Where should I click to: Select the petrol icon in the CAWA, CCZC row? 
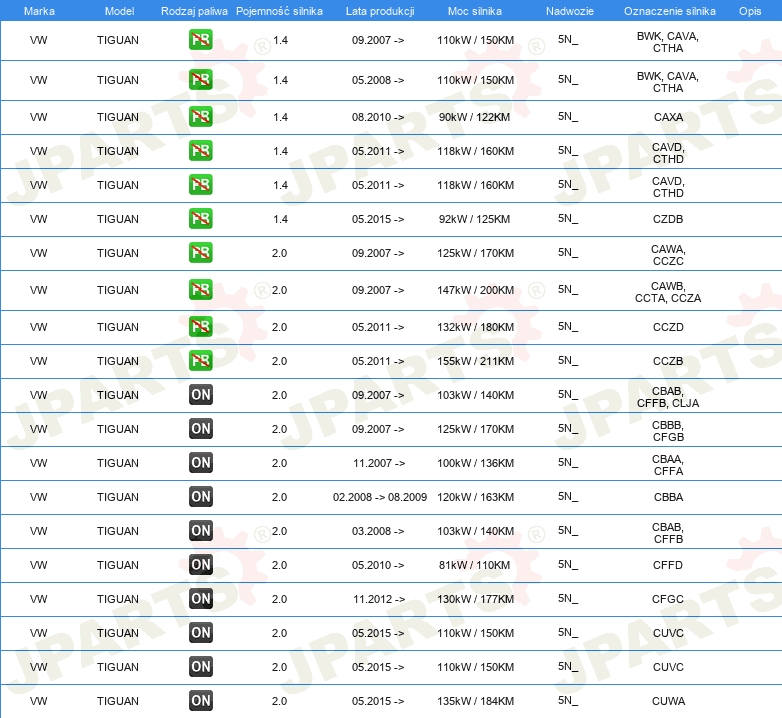[200, 253]
